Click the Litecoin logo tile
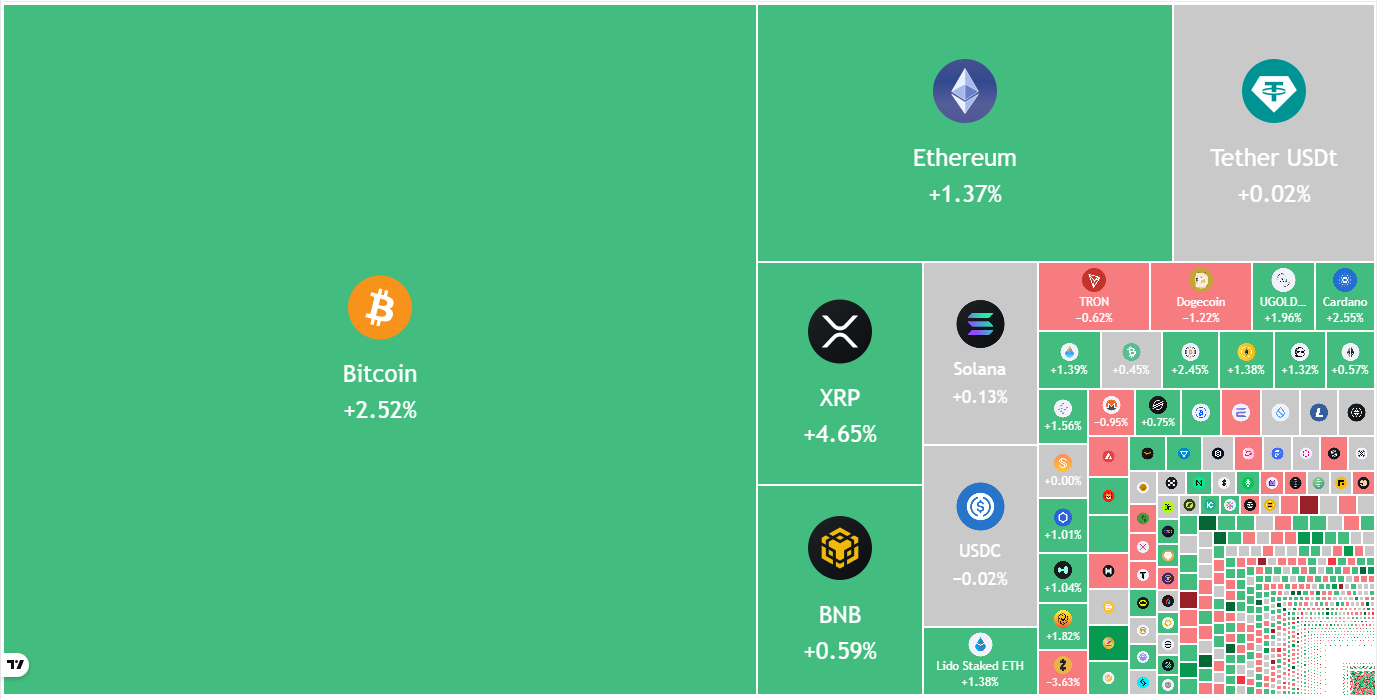 pyautogui.click(x=1318, y=412)
